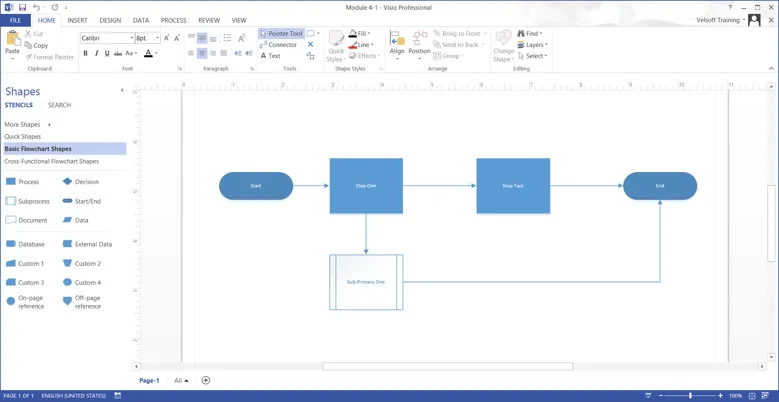Image resolution: width=779 pixels, height=402 pixels.
Task: Click the Copy button in Clipboard group
Action: [36, 45]
